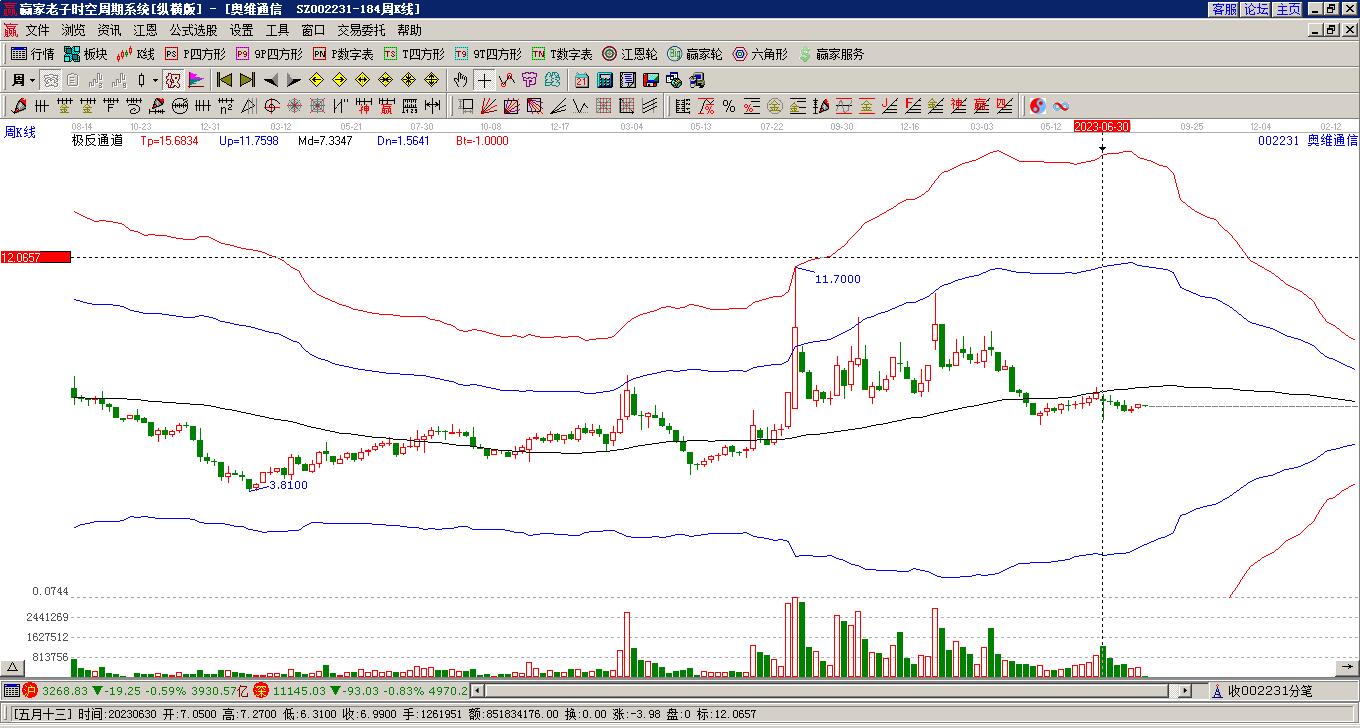
Task: Open the 公式选股 menu
Action: click(x=193, y=31)
